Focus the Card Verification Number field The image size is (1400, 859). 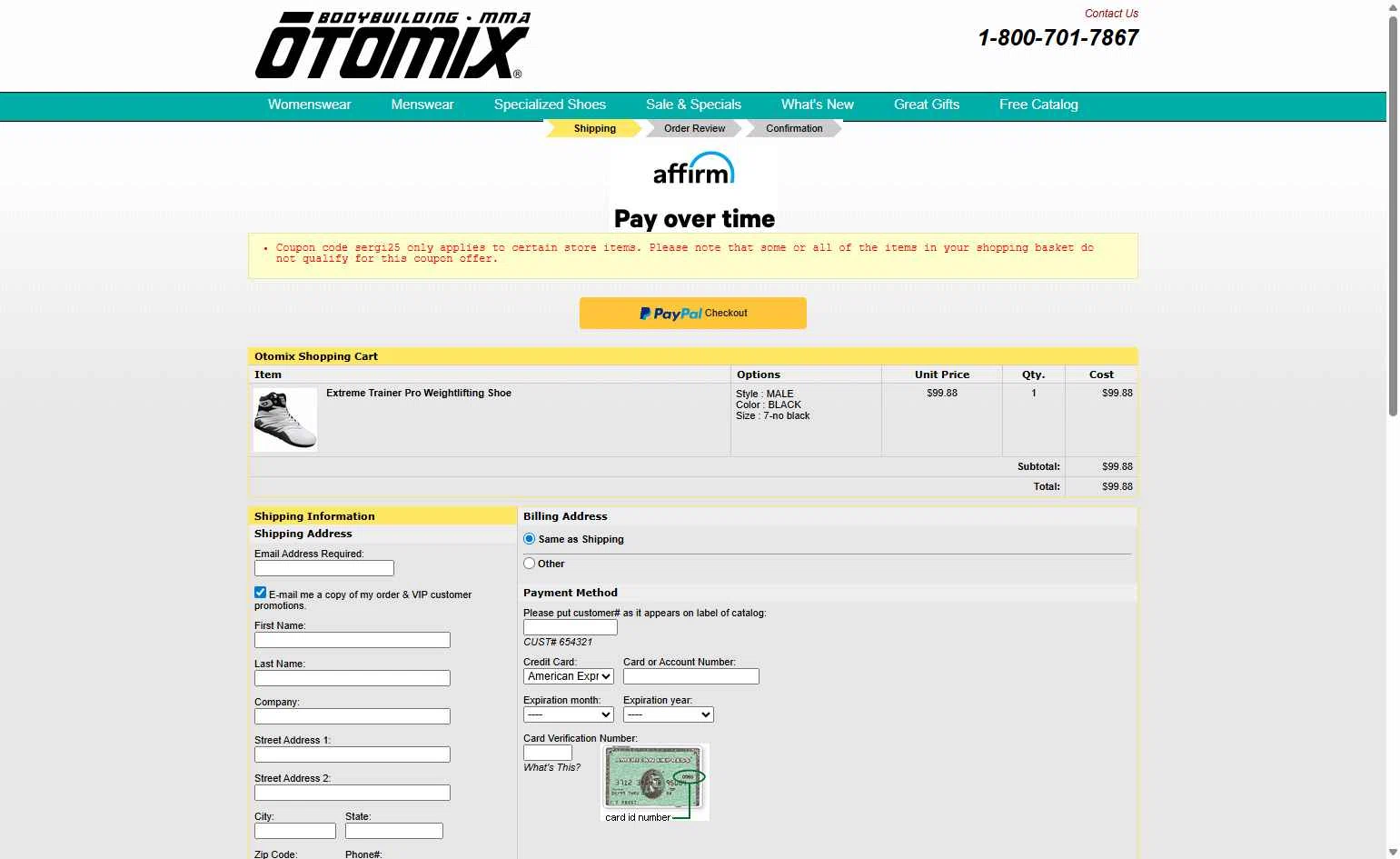click(x=548, y=753)
